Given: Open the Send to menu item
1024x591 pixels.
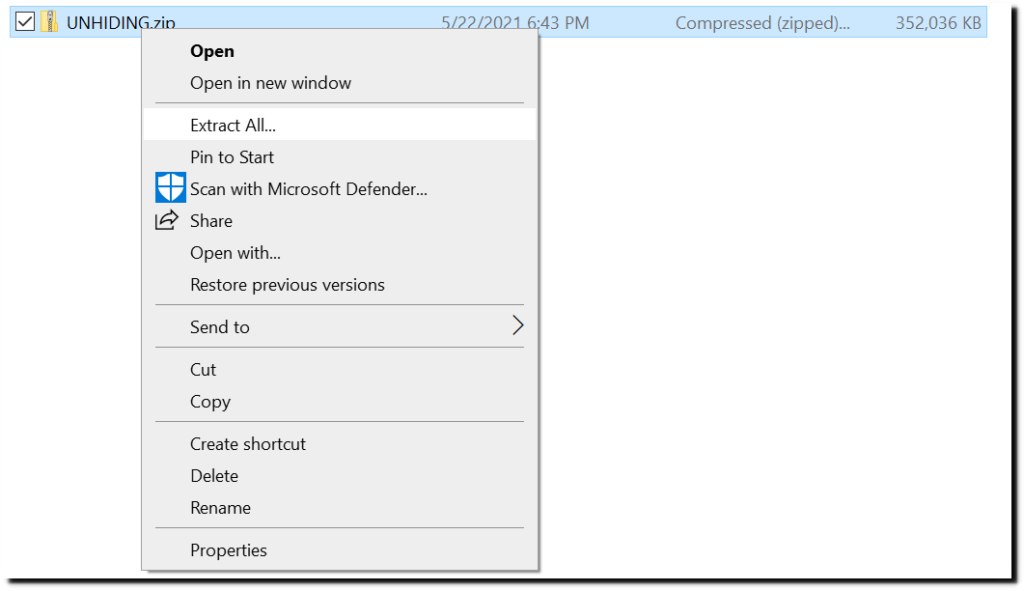Looking at the screenshot, I should (x=340, y=327).
